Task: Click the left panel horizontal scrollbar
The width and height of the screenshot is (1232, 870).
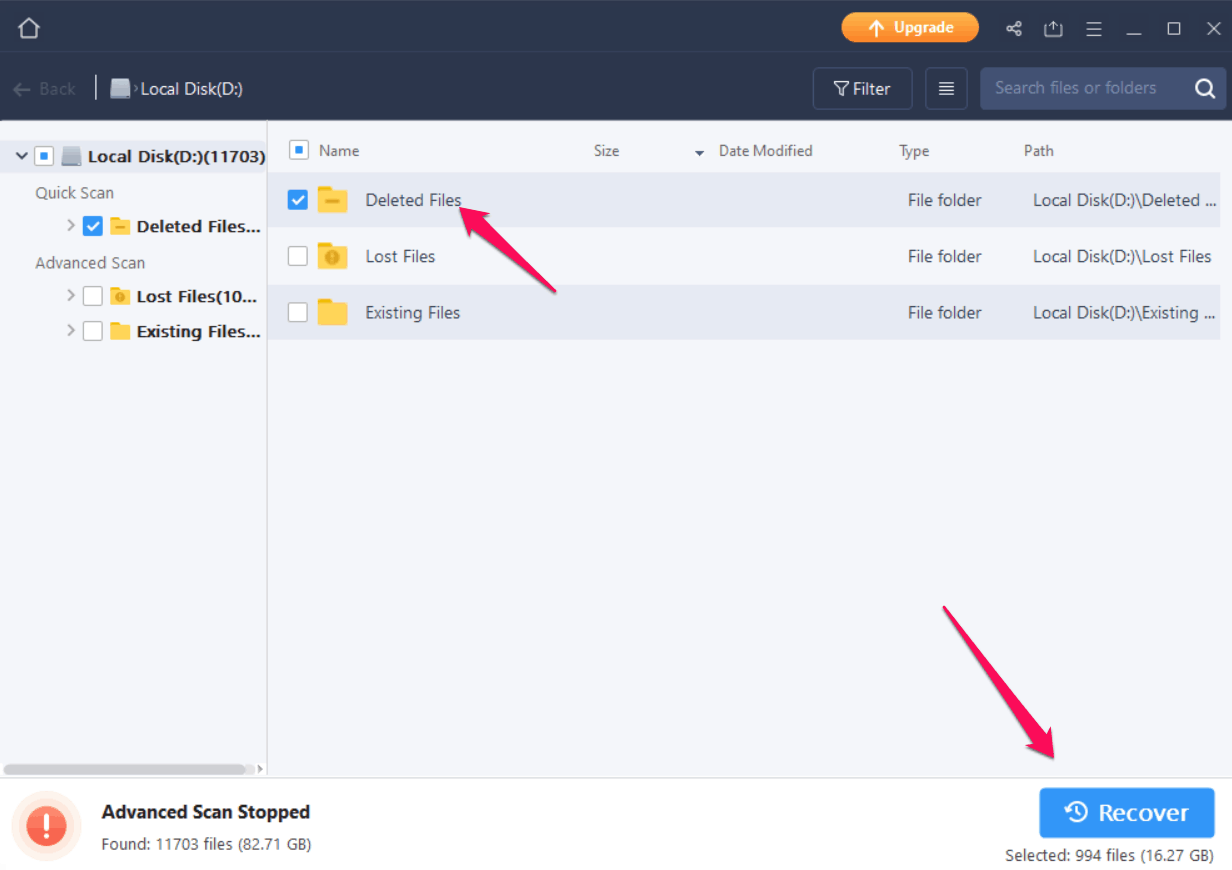Action: click(x=125, y=770)
